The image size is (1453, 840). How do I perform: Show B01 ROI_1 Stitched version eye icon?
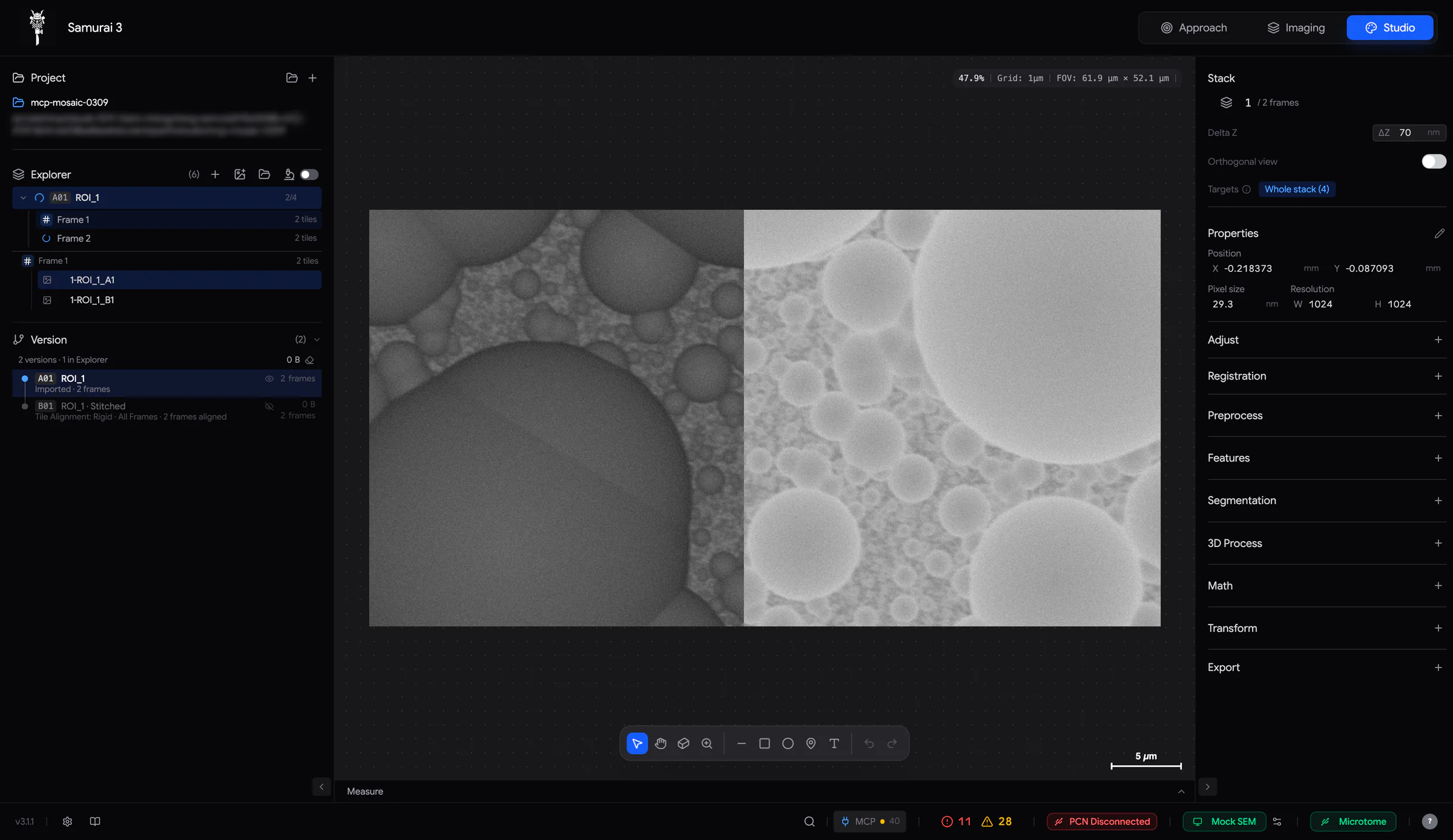269,406
